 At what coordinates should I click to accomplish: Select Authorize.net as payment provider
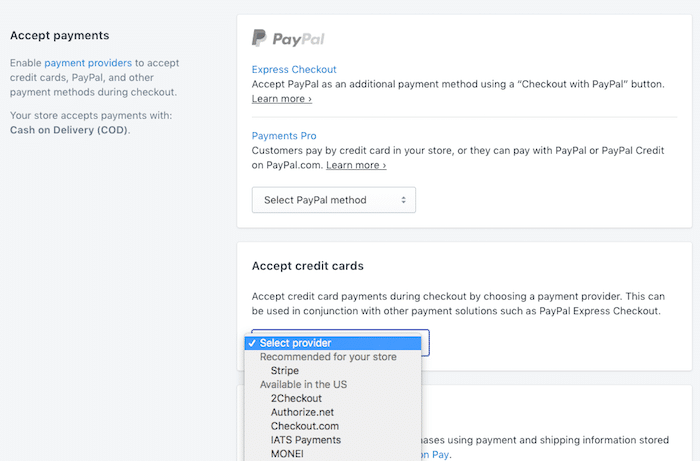click(x=301, y=412)
